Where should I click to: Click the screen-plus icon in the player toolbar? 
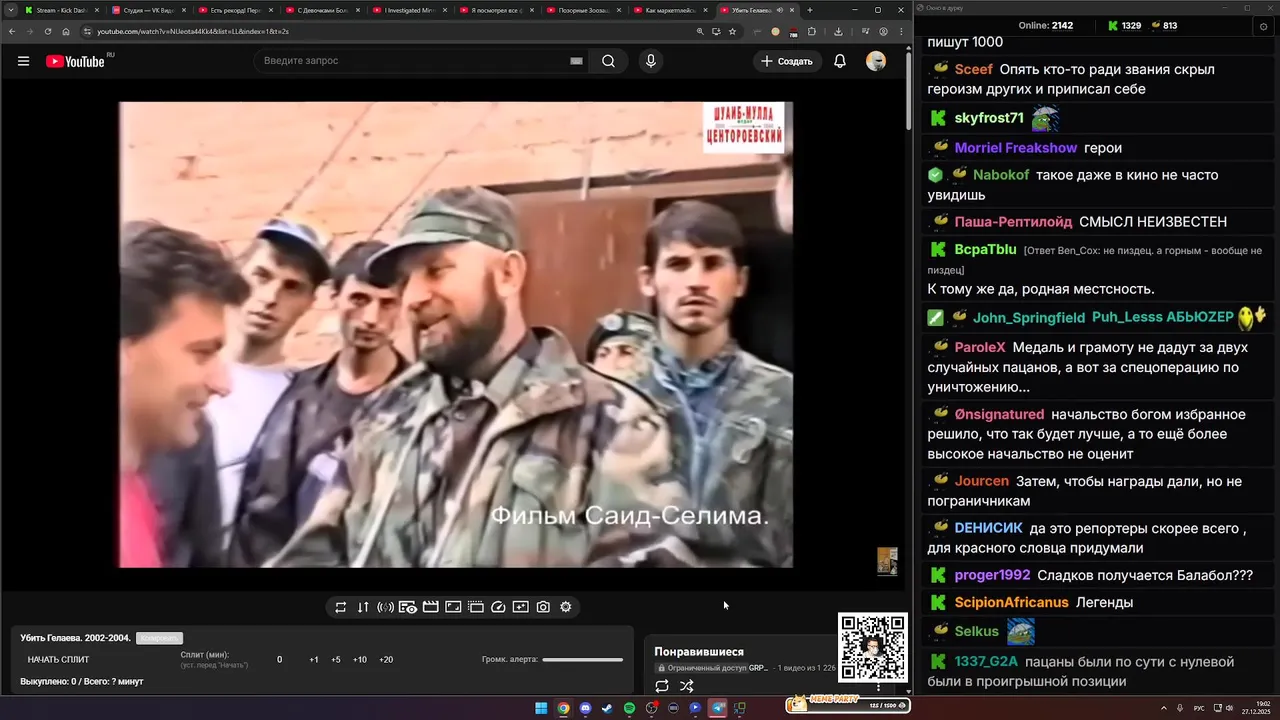click(x=521, y=607)
